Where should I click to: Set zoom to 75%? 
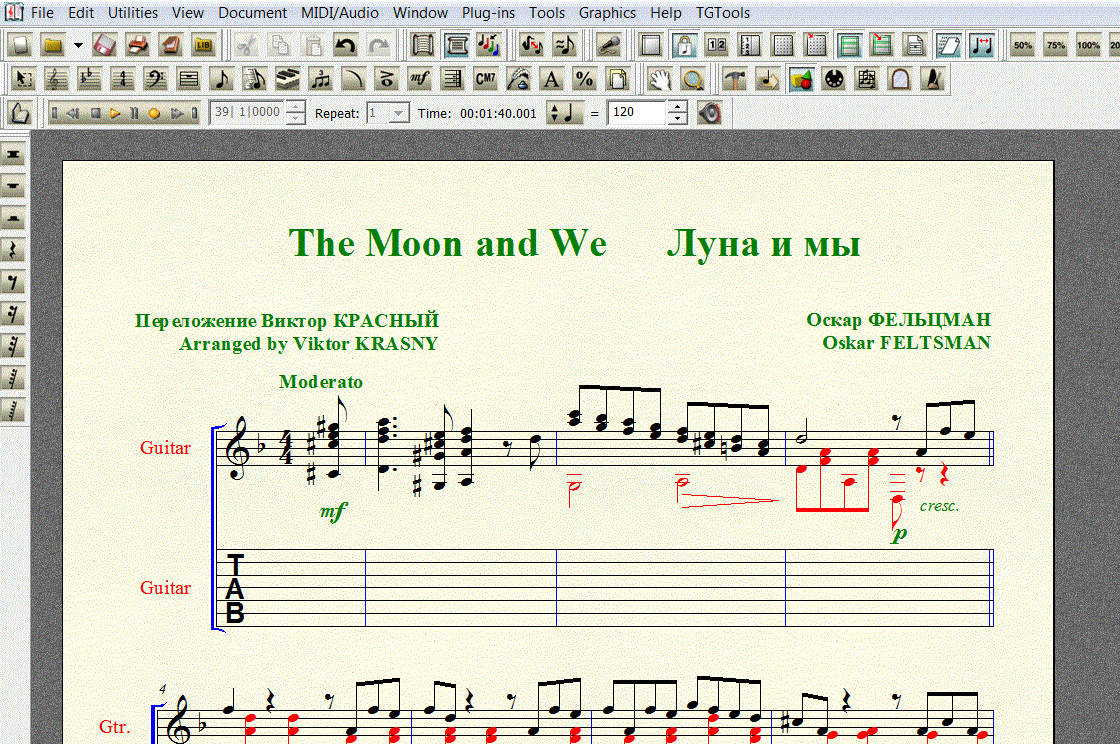click(1056, 45)
